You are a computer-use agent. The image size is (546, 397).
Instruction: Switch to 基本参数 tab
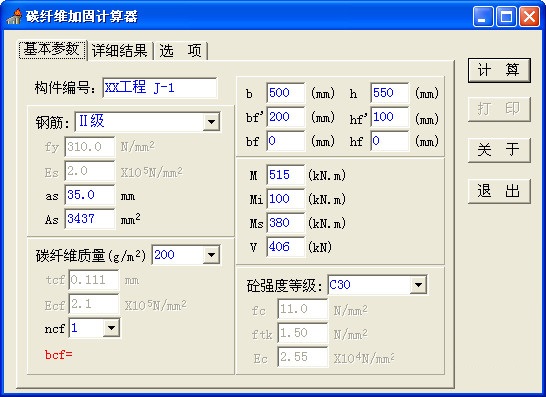pyautogui.click(x=52, y=50)
